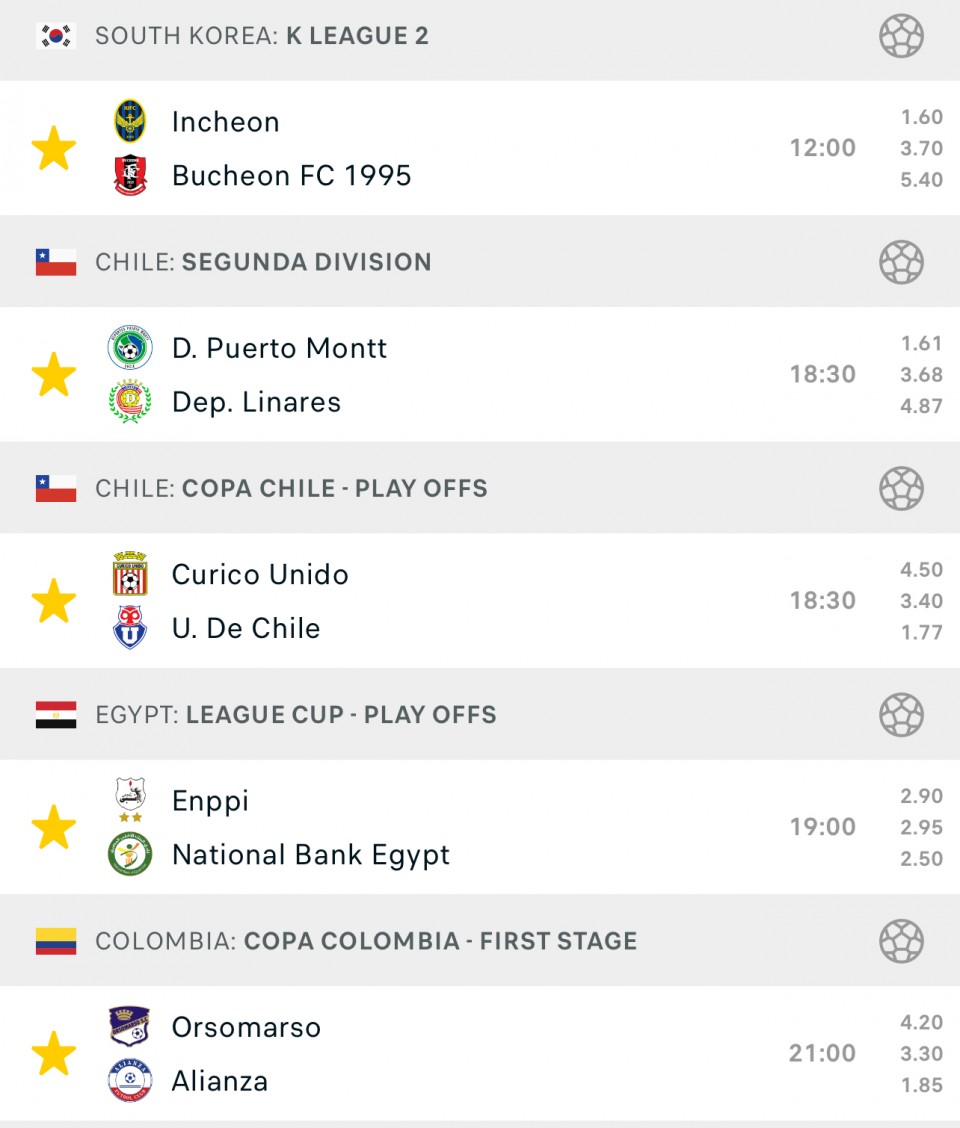This screenshot has width=960, height=1128.
Task: Open Chile Segunda Division league header
Action: (263, 262)
